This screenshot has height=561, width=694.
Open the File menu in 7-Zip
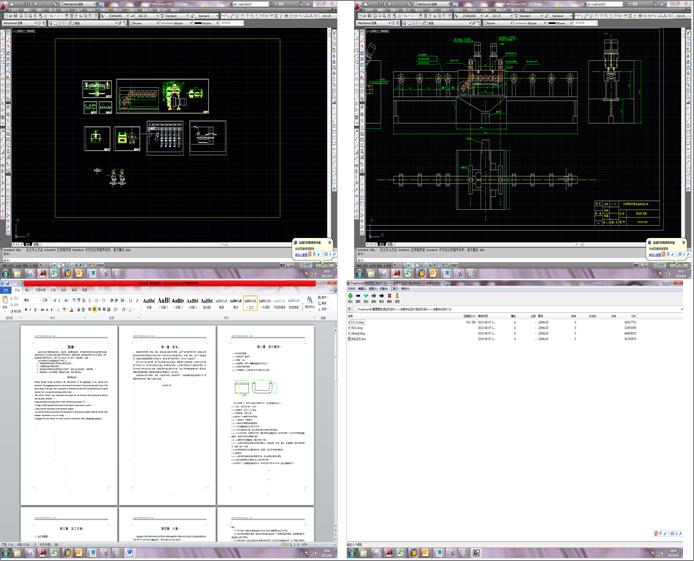351,288
